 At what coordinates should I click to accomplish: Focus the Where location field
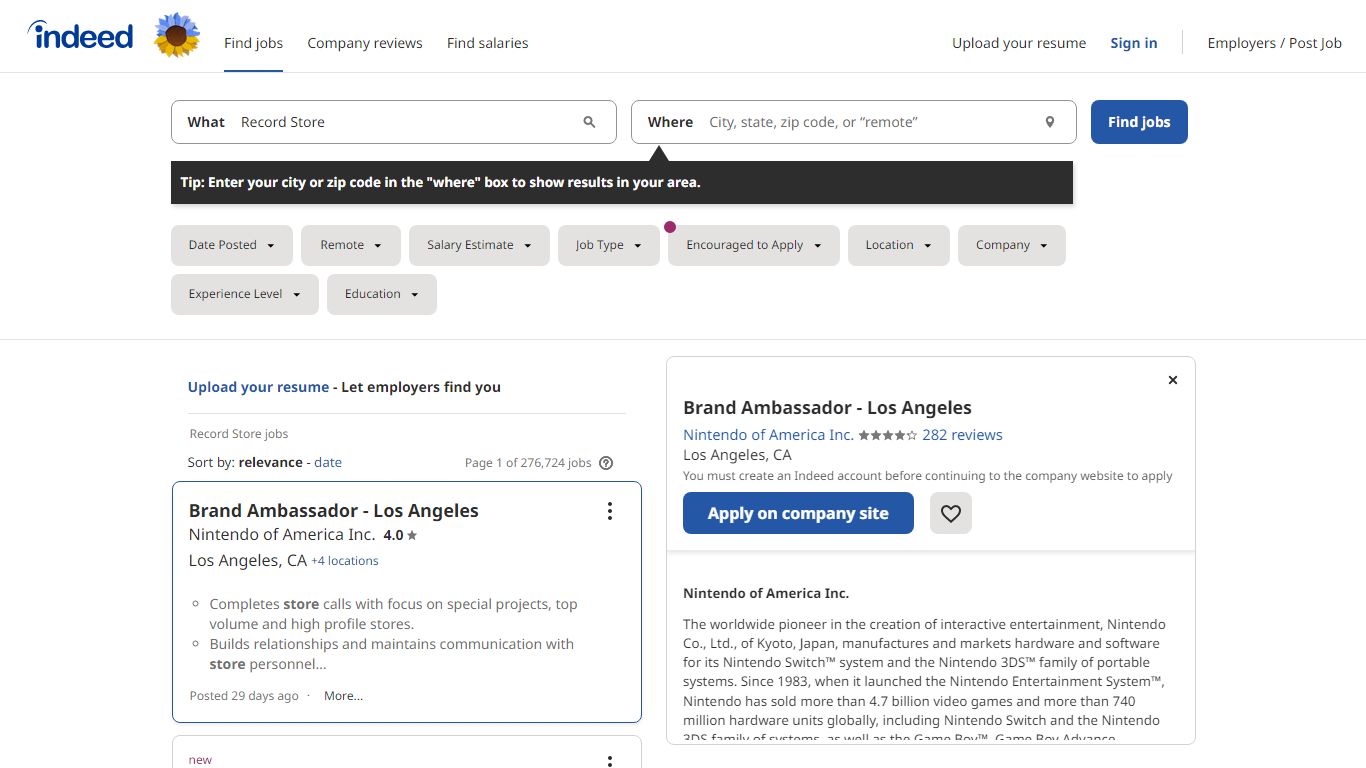[854, 122]
